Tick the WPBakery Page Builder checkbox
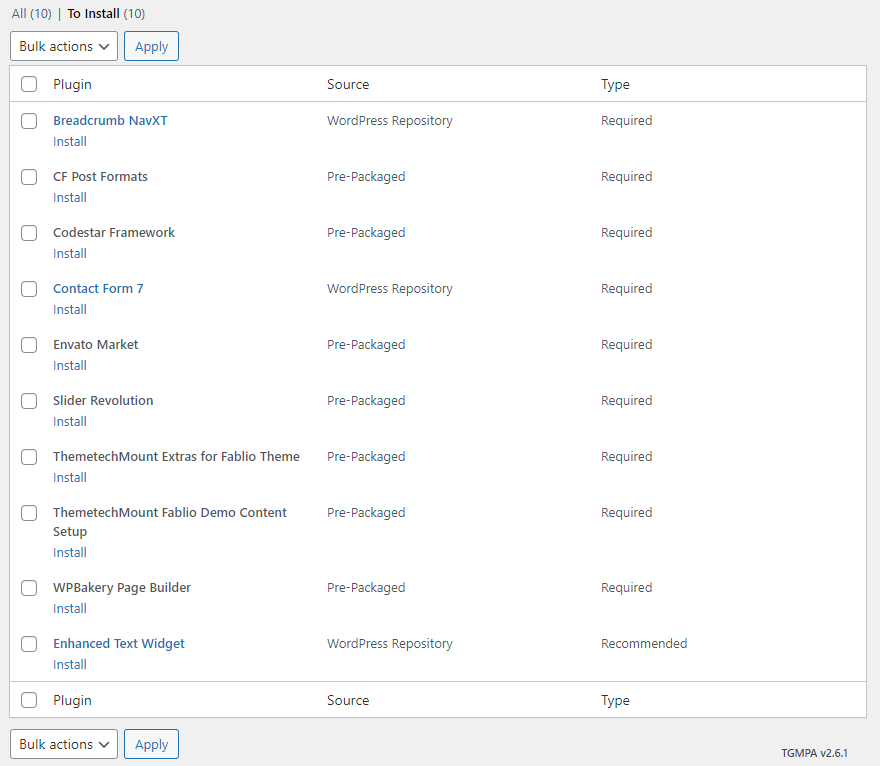The width and height of the screenshot is (880, 766). pos(29,588)
